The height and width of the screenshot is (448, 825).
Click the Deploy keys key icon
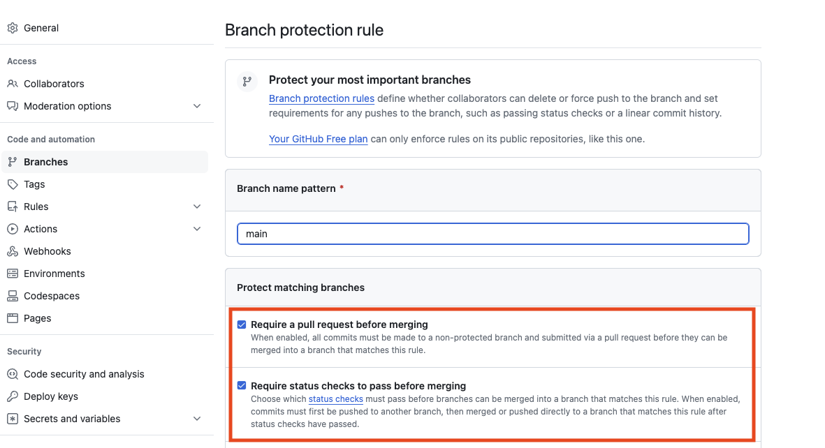tap(13, 396)
